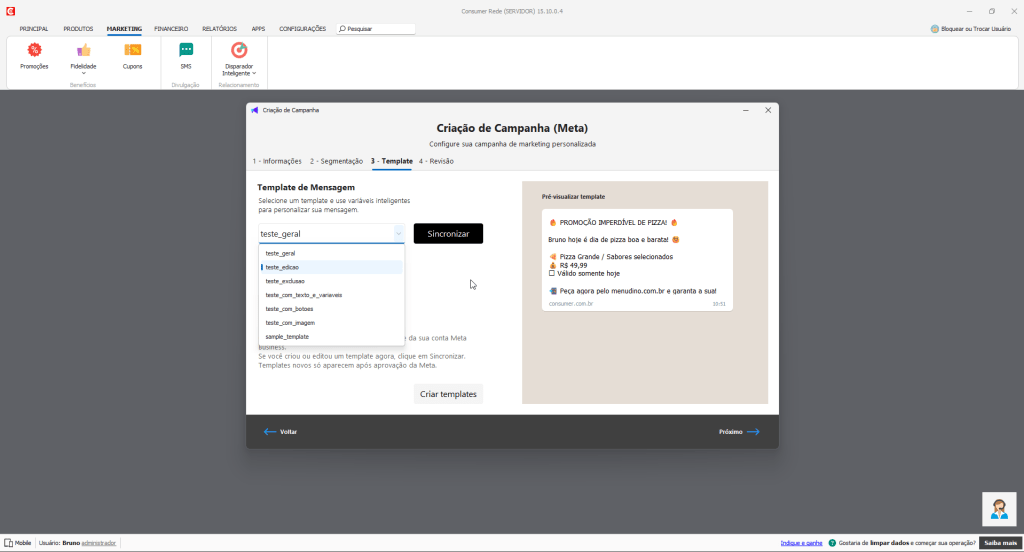Pick sample_template from the list
The width and height of the screenshot is (1024, 552).
pos(287,337)
